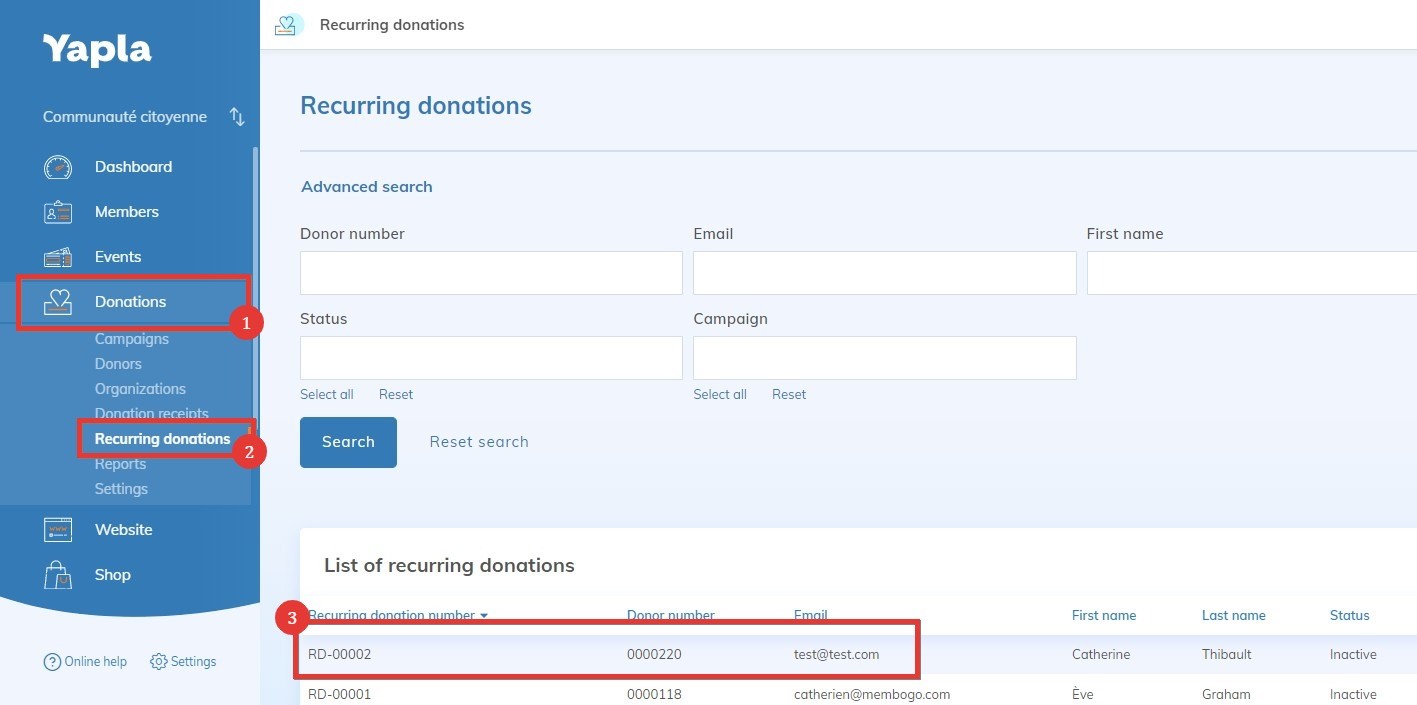The height and width of the screenshot is (705, 1417).
Task: Switch organization using the up-down arrows icon
Action: [237, 117]
